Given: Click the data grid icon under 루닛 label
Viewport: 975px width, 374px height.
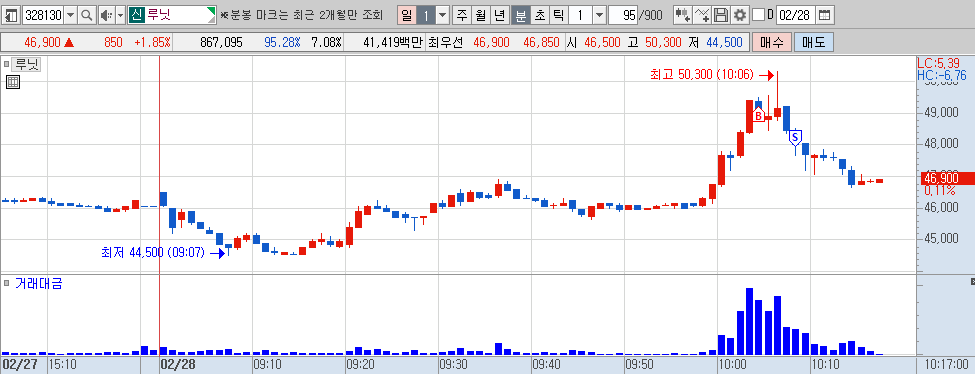Looking at the screenshot, I should coord(12,82).
